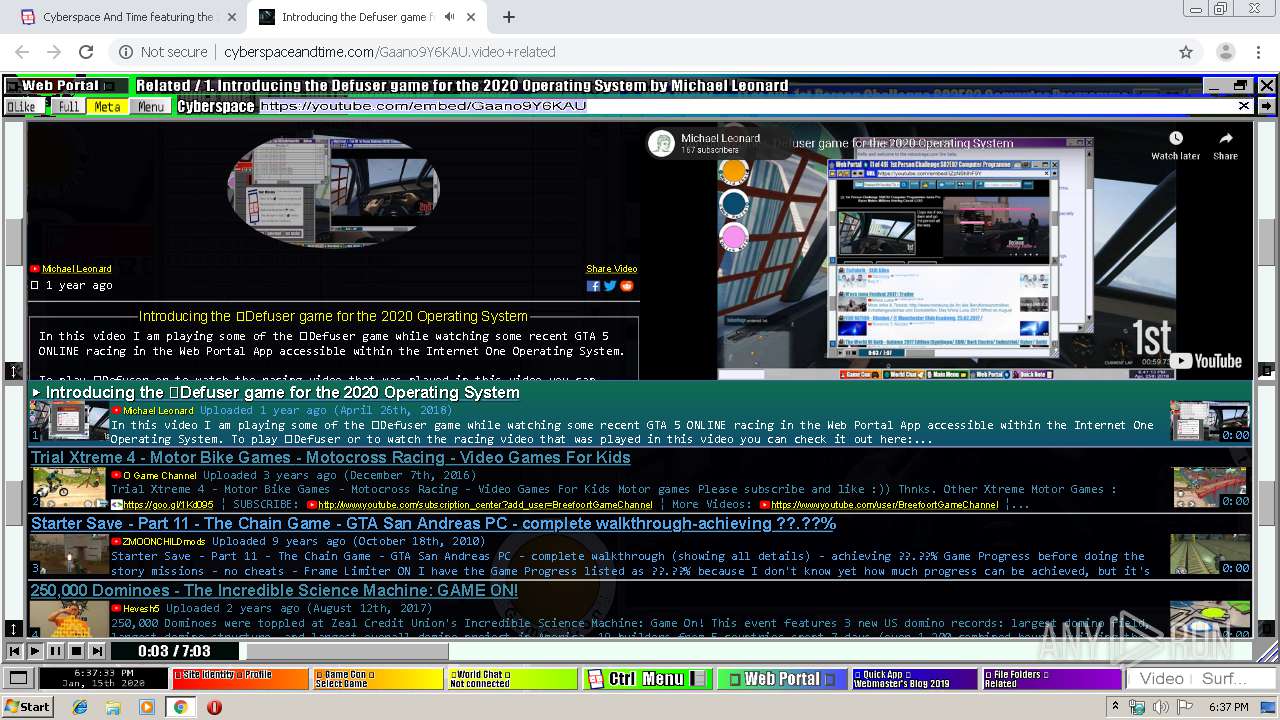Bookmark this page with the star icon
Screen dimensions: 1280x720
click(1186, 52)
